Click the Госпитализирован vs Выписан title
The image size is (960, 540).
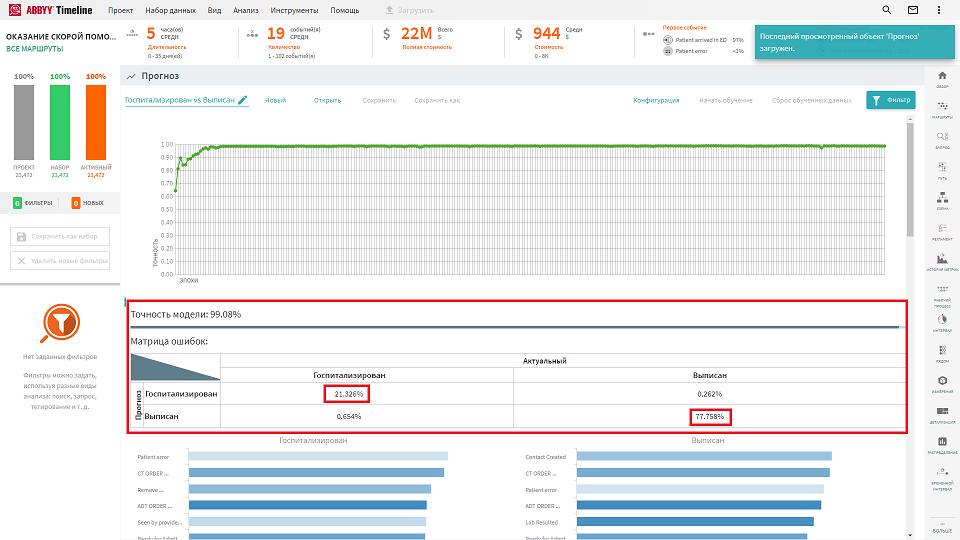180,100
